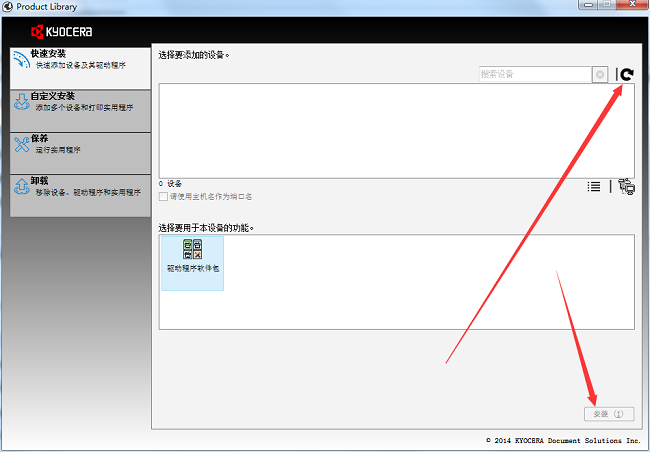The height and width of the screenshot is (452, 650).
Task: Click the 选择要用于本设备的功能 heading
Action: pyautogui.click(x=206, y=228)
